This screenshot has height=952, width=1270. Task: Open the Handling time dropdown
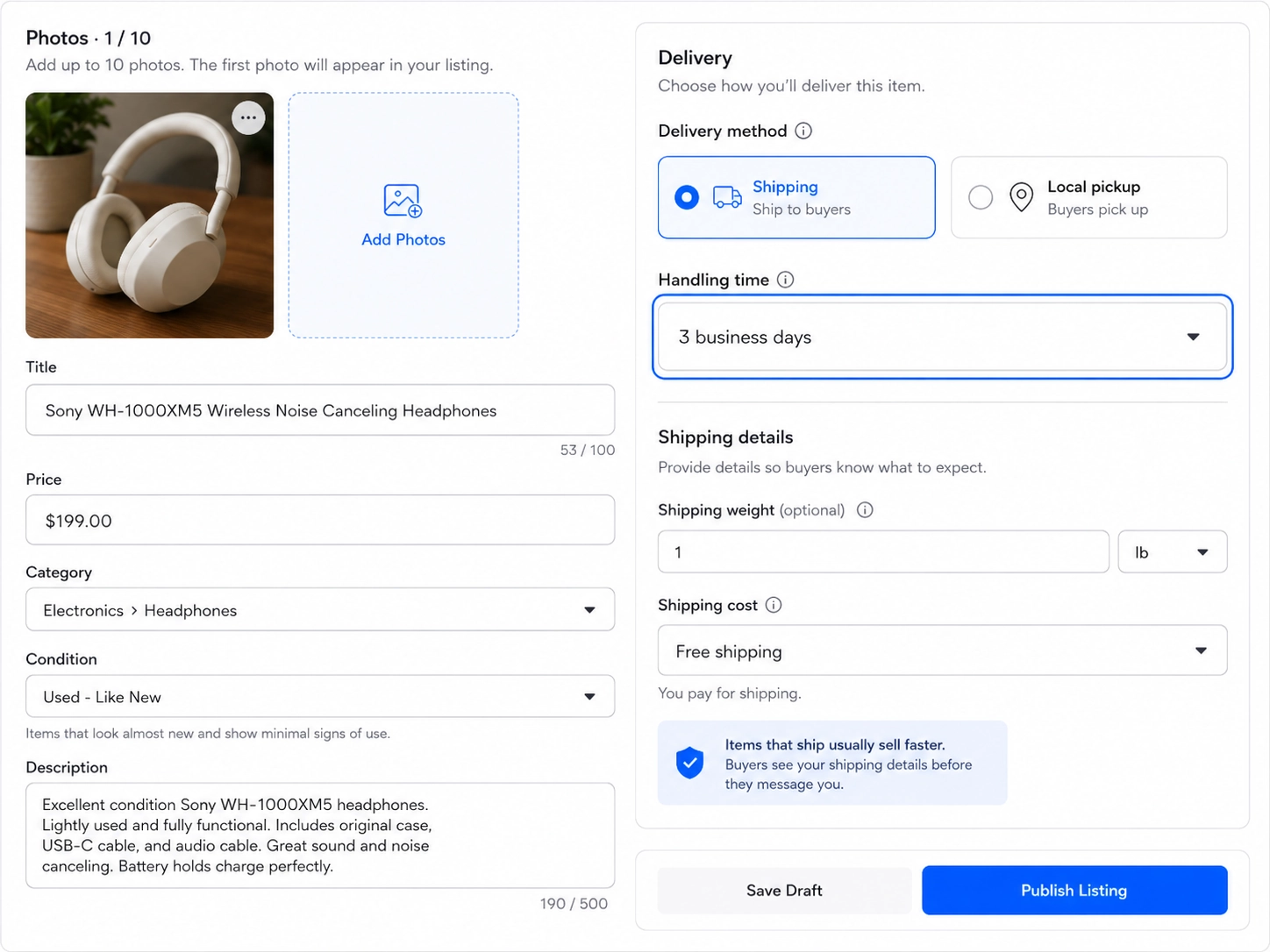click(942, 337)
